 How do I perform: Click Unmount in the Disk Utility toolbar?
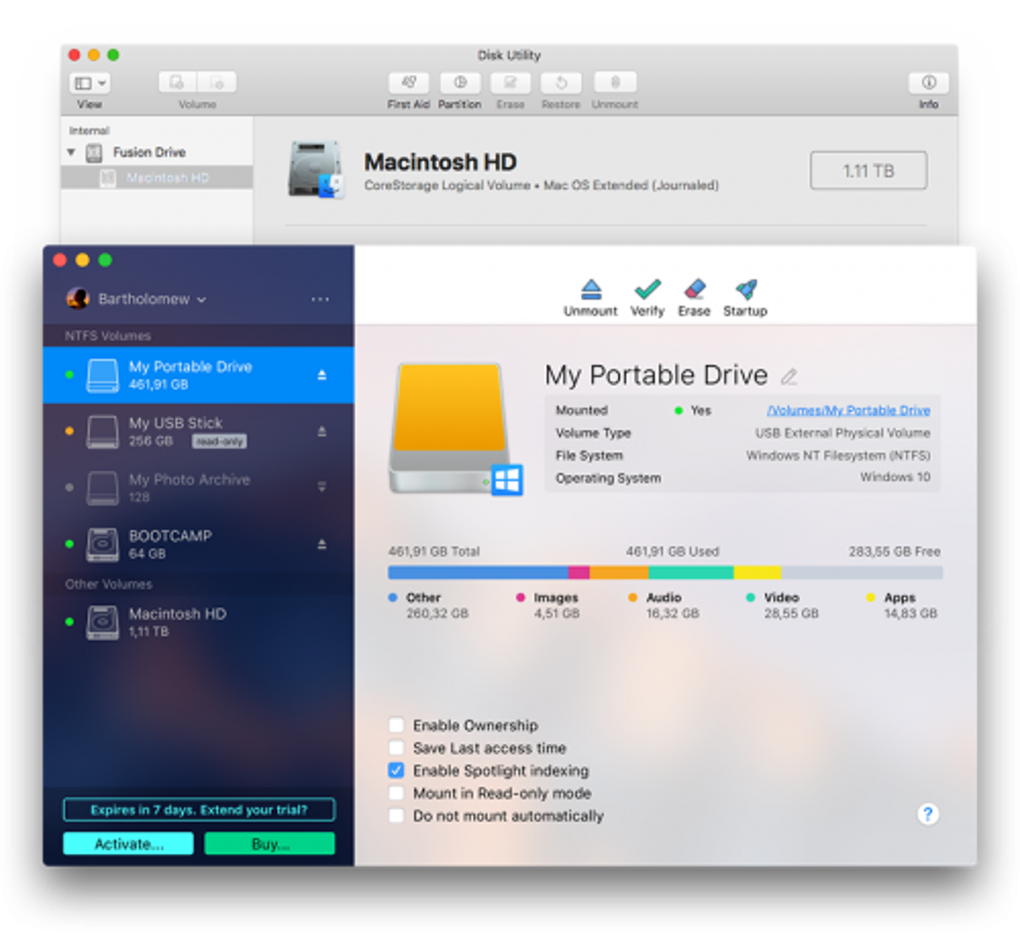[615, 83]
